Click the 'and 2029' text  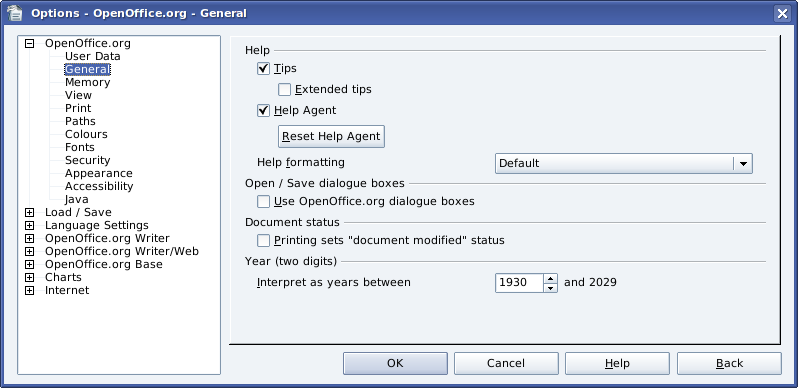click(x=590, y=282)
